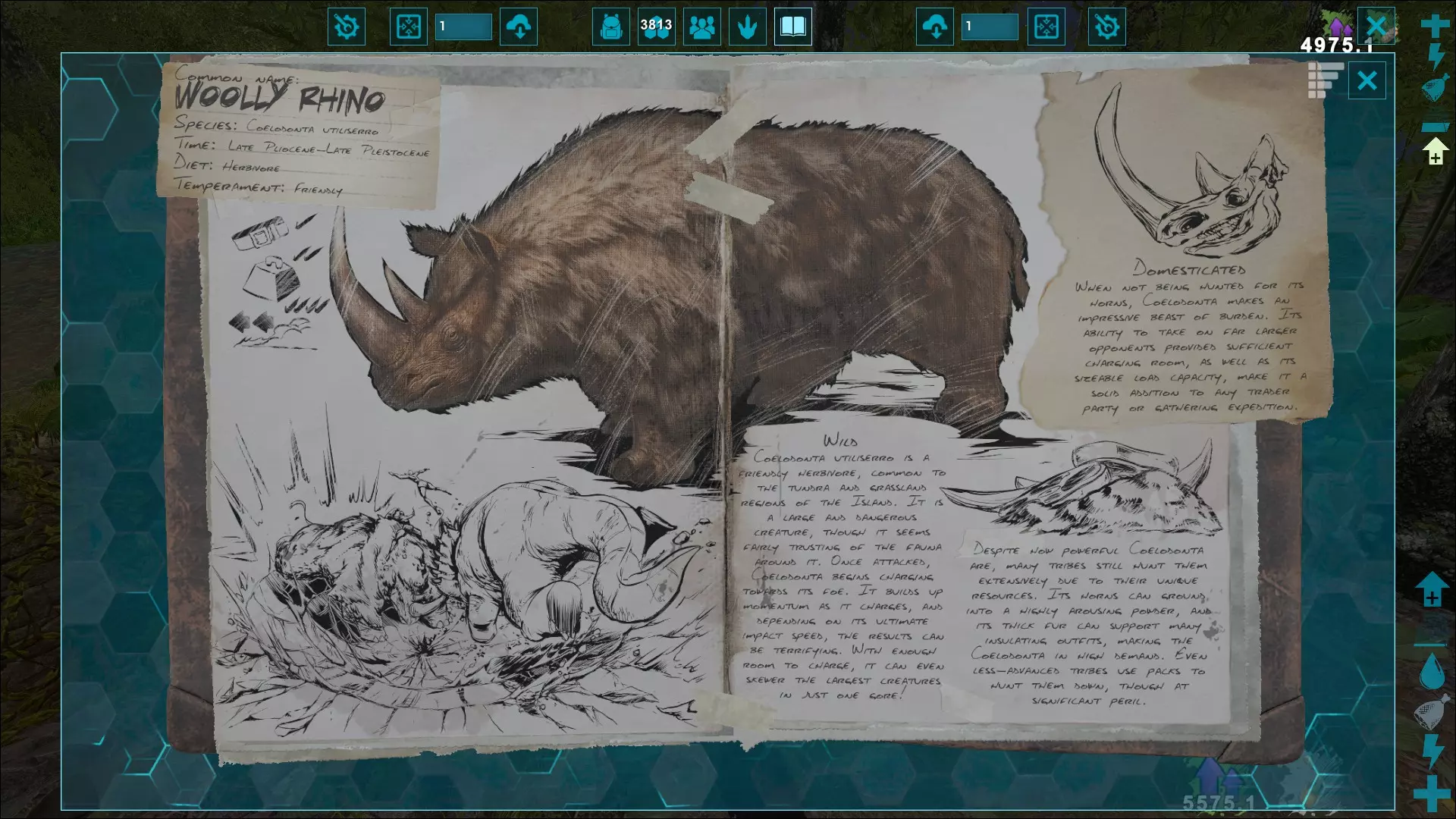Click the left cloud download icon

coord(519,27)
